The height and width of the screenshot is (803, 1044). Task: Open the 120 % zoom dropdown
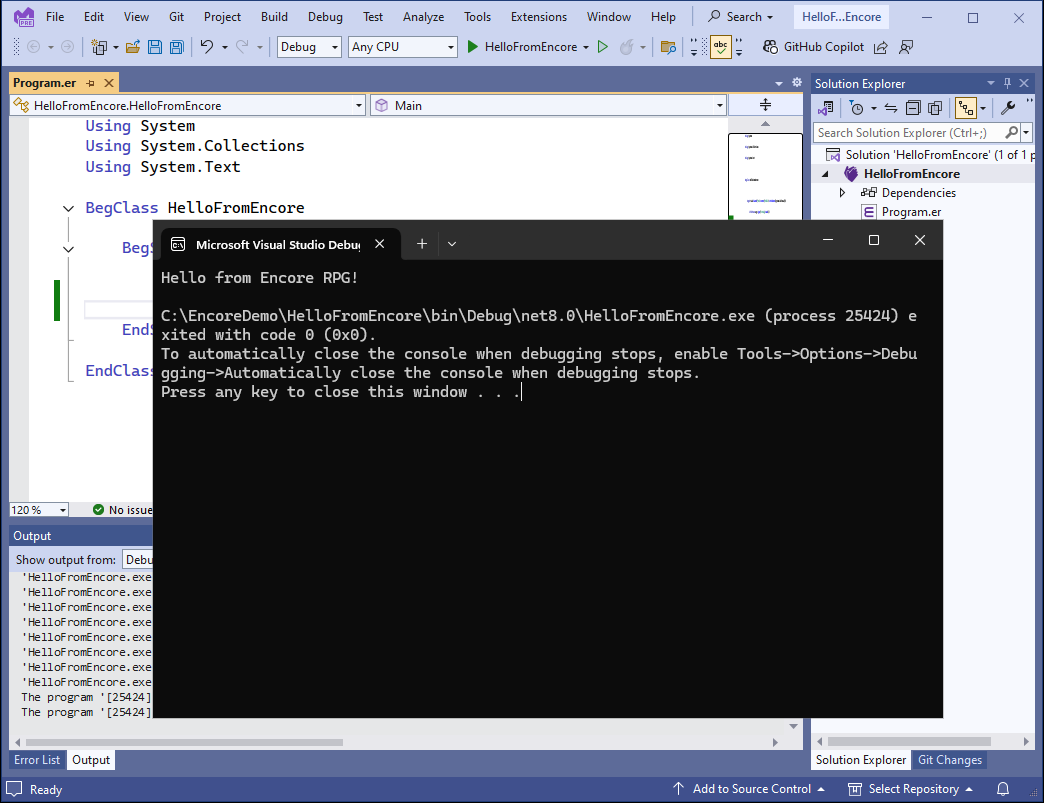tap(39, 509)
